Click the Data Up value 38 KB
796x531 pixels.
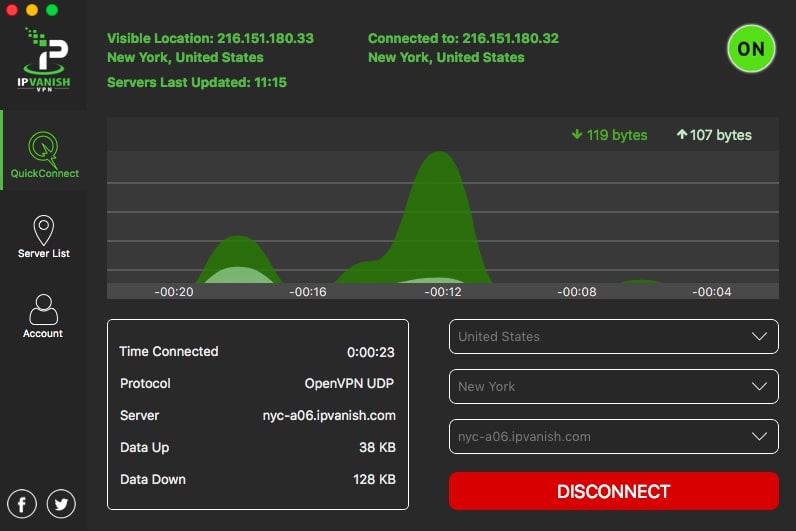pyautogui.click(x=377, y=447)
